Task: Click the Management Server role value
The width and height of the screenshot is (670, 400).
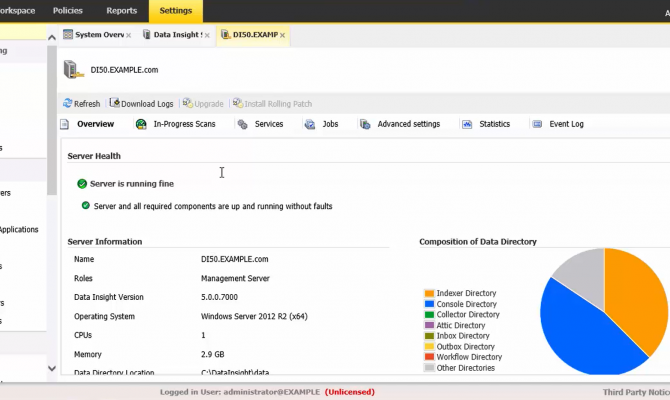Action: pyautogui.click(x=235, y=278)
